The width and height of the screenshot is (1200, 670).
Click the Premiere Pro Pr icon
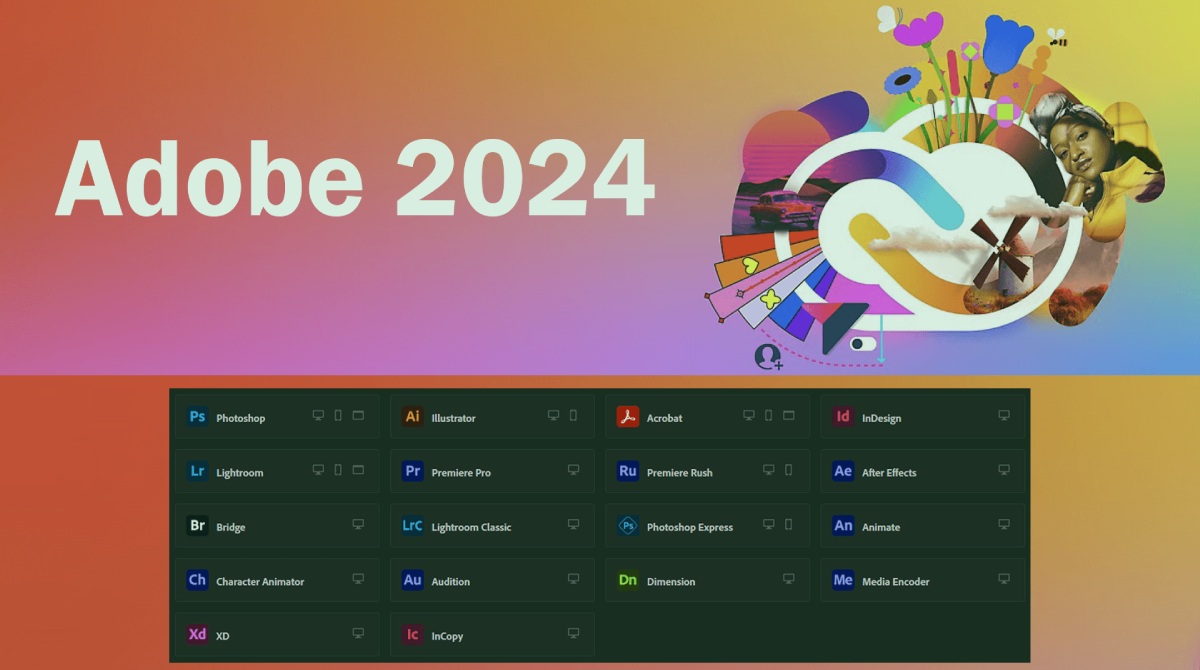412,472
